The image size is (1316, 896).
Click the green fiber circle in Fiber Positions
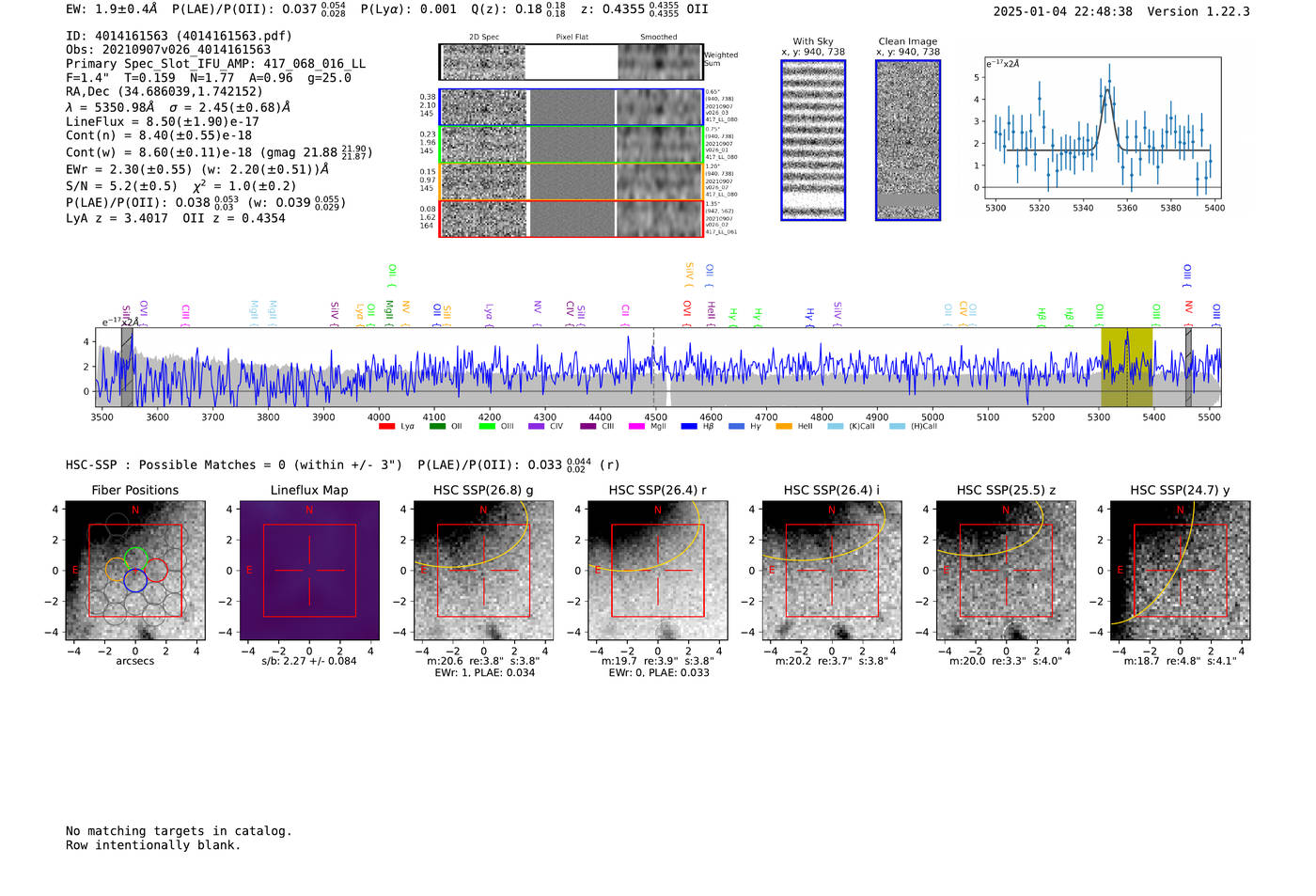tap(135, 558)
